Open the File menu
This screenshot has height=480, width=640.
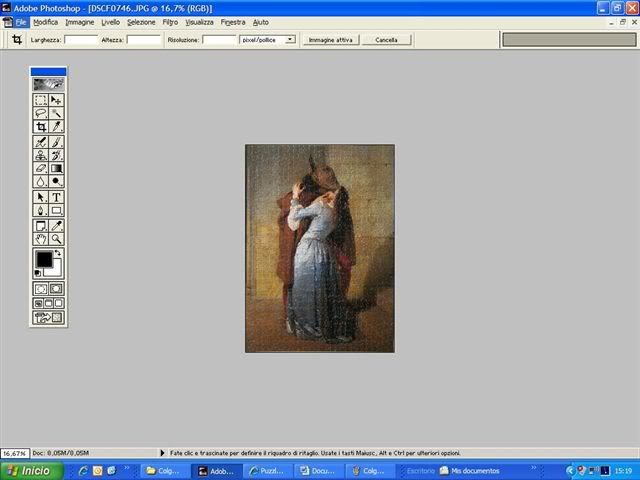21,22
